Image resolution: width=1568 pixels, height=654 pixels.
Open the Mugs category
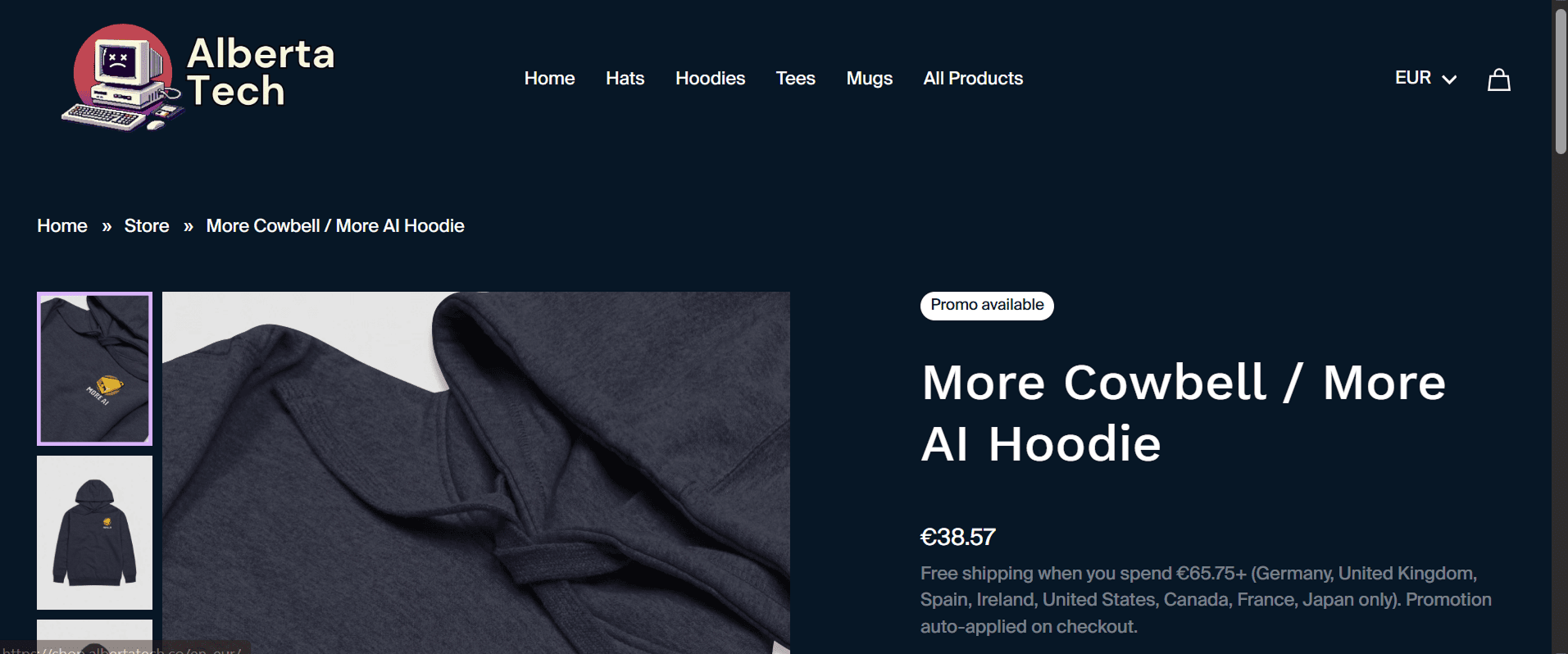869,79
